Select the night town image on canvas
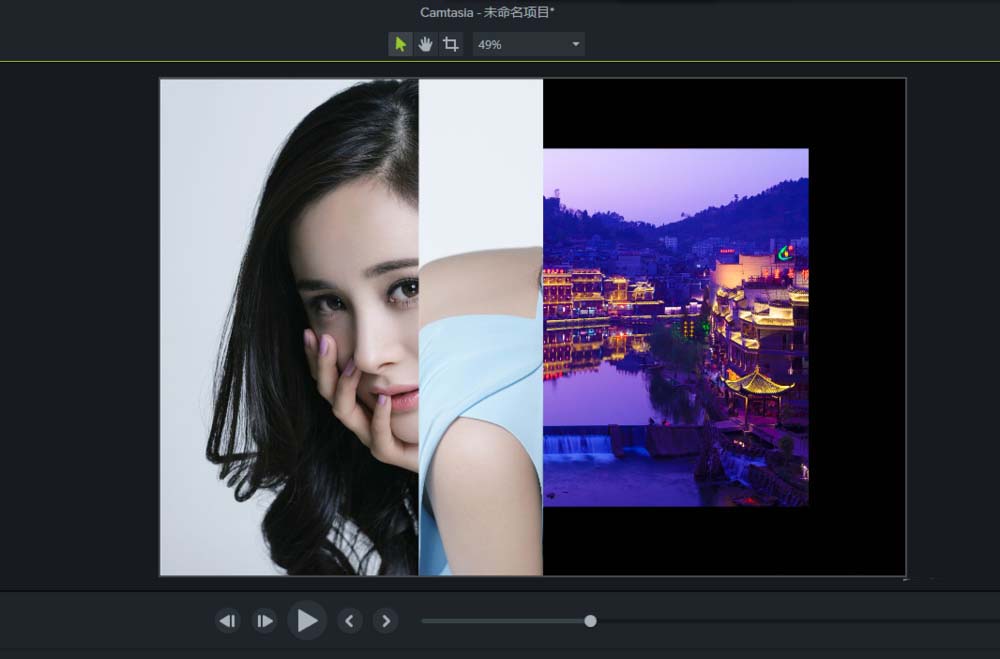 676,327
